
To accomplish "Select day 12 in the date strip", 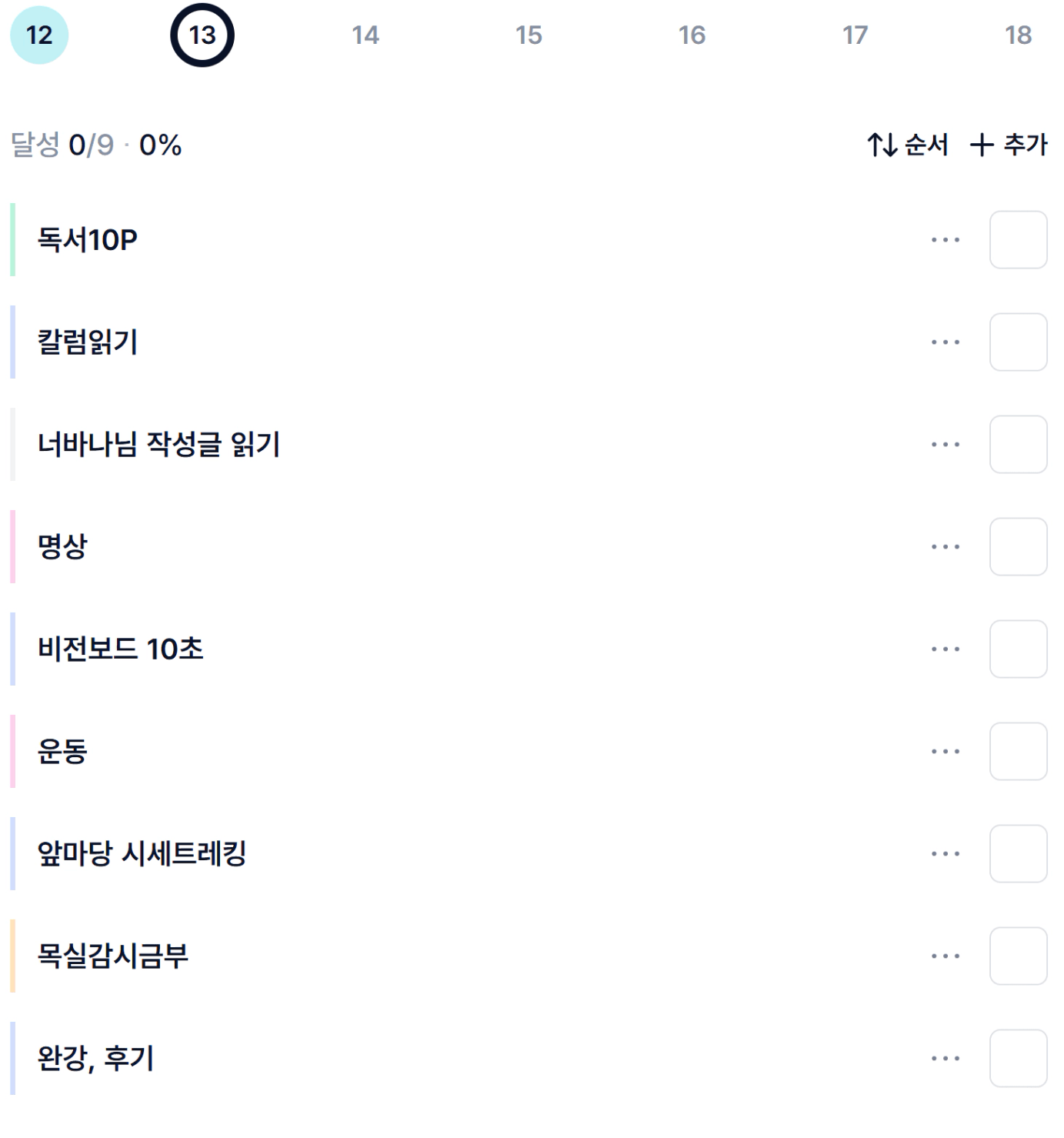I will click(x=39, y=35).
